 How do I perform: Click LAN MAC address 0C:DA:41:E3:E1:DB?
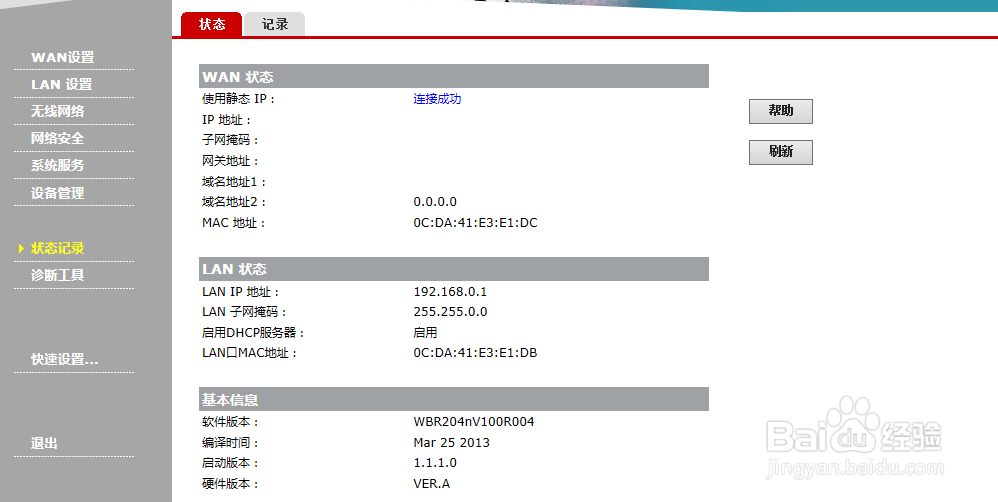click(x=475, y=352)
